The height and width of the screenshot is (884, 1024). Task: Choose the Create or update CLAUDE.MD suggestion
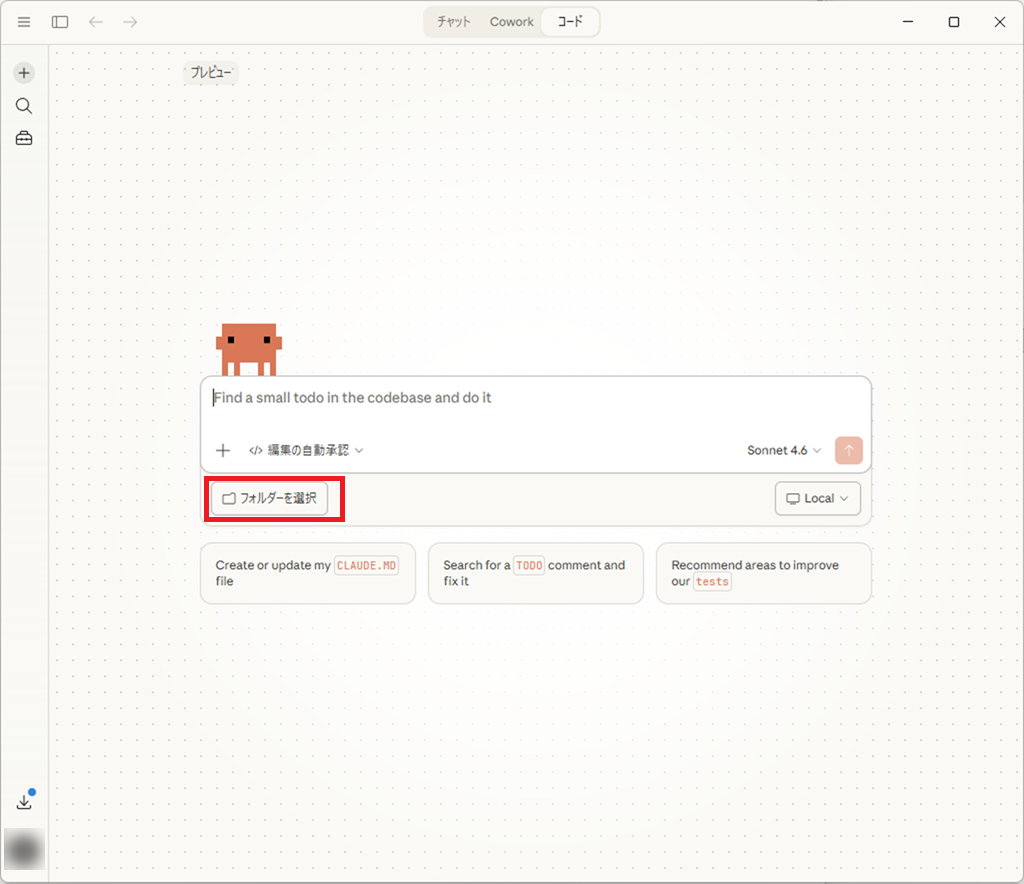click(x=307, y=573)
